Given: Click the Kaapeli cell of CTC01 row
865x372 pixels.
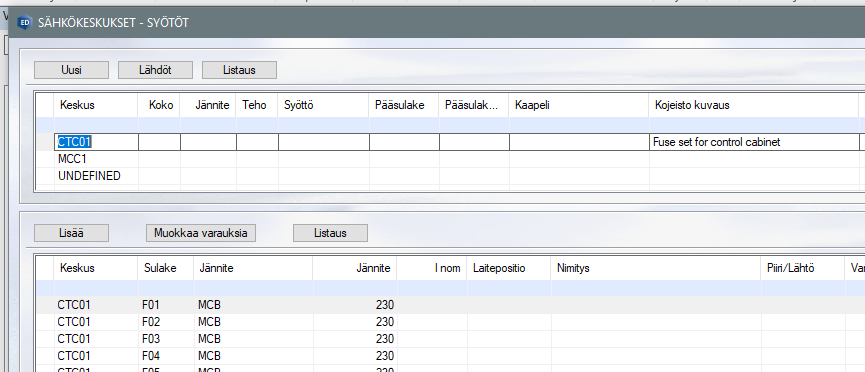Looking at the screenshot, I should [x=579, y=142].
